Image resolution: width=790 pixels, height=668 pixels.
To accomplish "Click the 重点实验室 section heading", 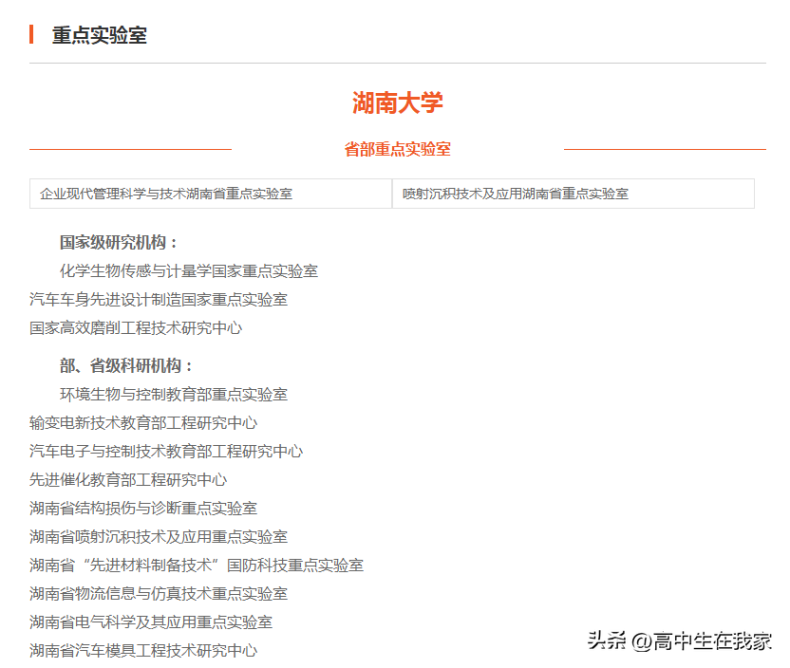I will (x=99, y=35).
